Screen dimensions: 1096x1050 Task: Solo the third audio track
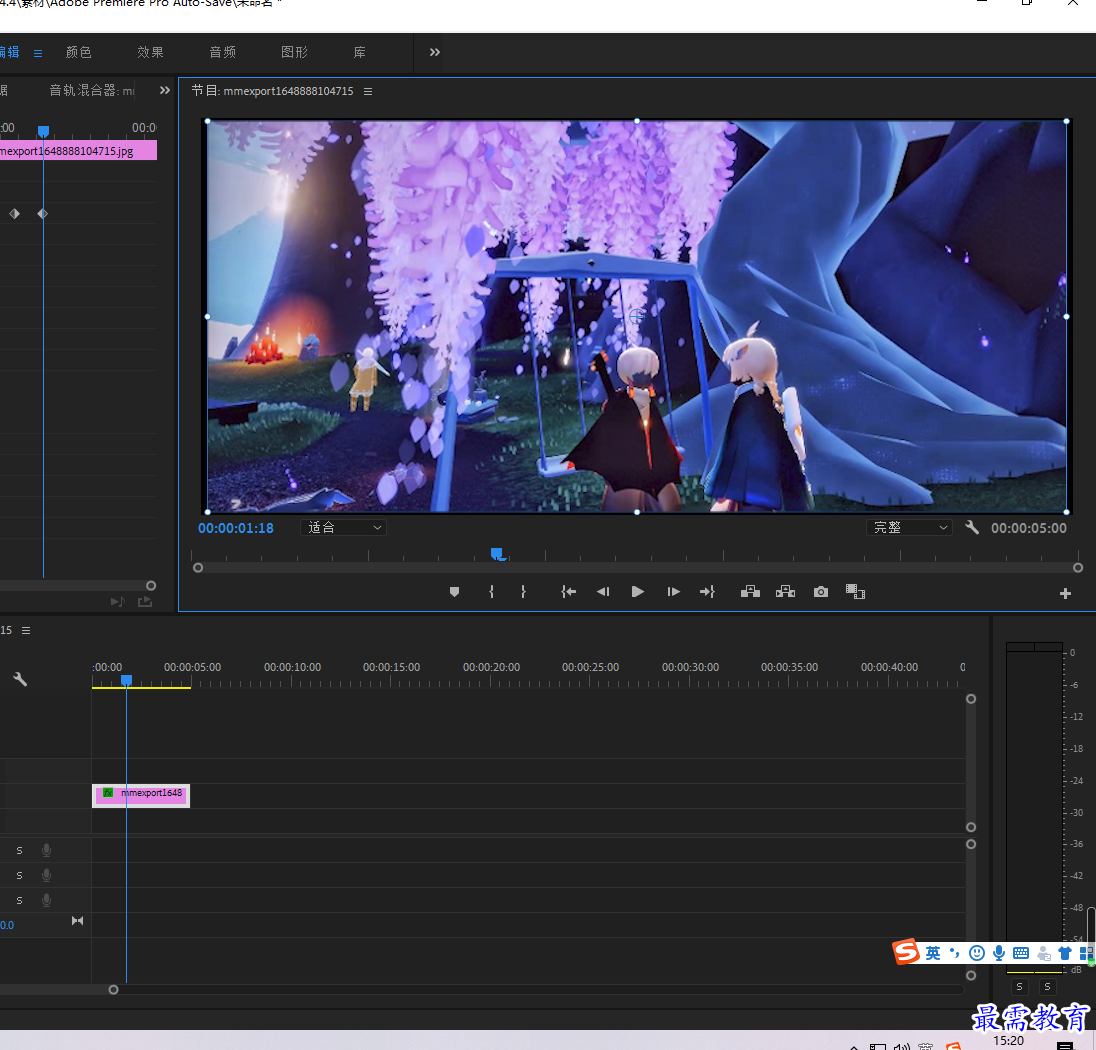[20, 900]
